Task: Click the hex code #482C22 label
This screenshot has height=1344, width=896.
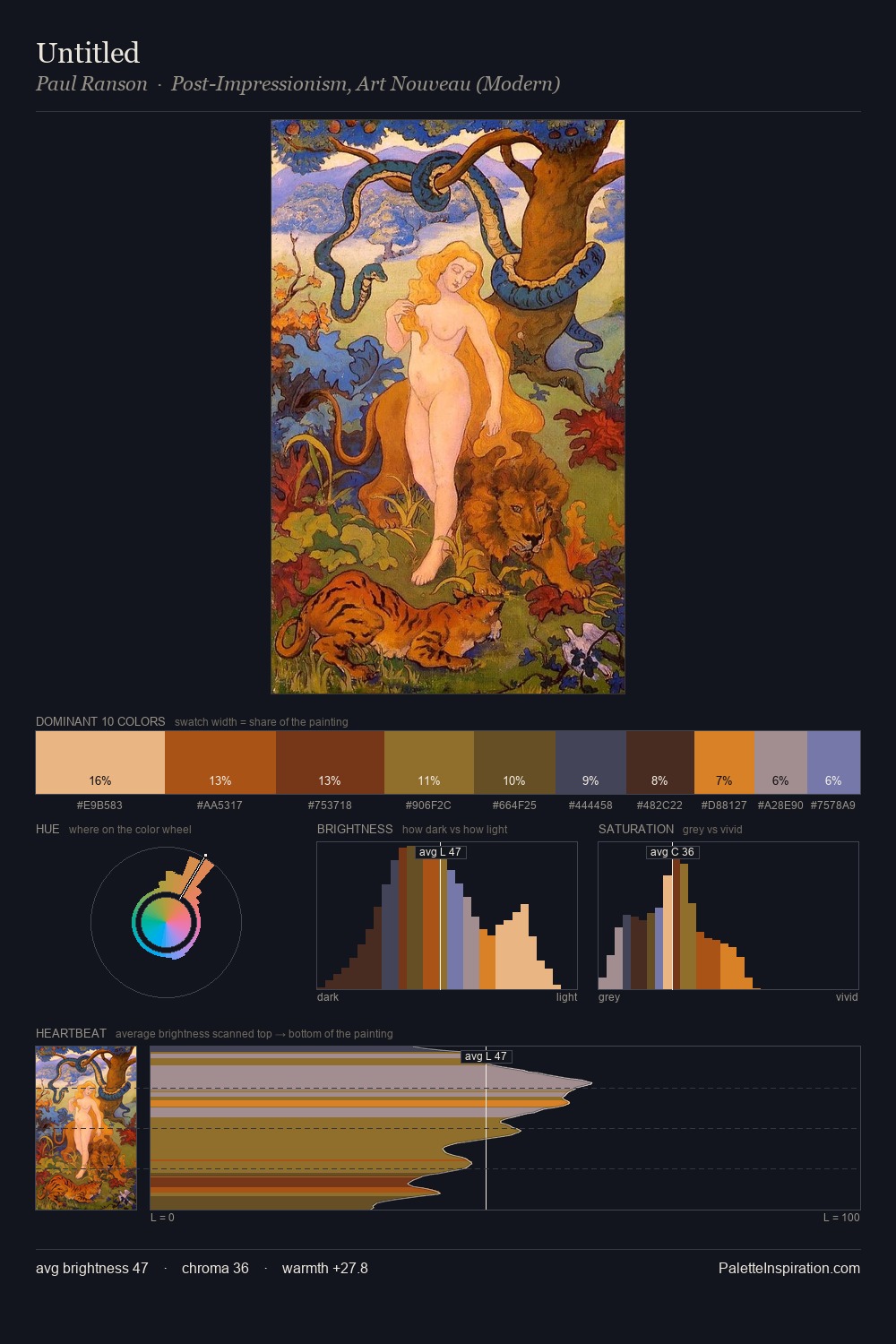Action: (x=659, y=806)
